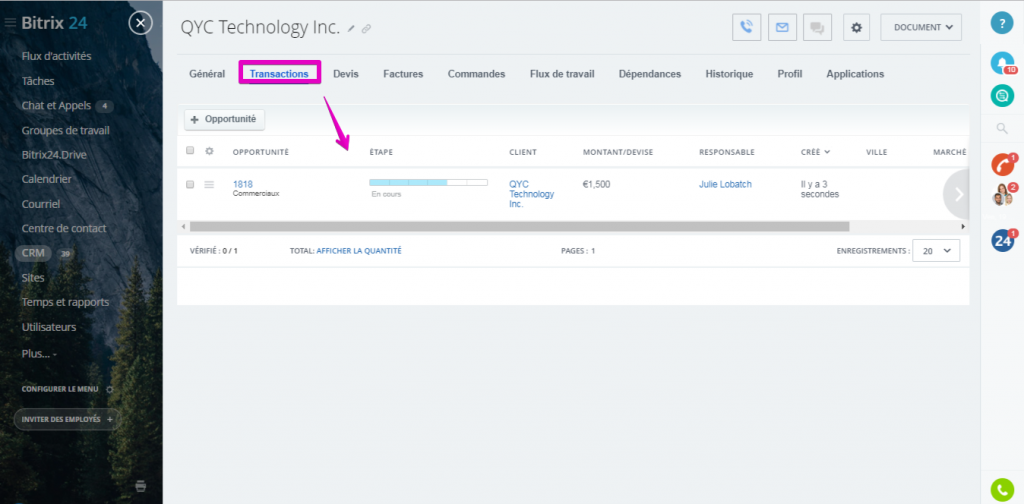This screenshot has height=504, width=1024.
Task: Select CRM in sidebar
Action: [x=33, y=253]
